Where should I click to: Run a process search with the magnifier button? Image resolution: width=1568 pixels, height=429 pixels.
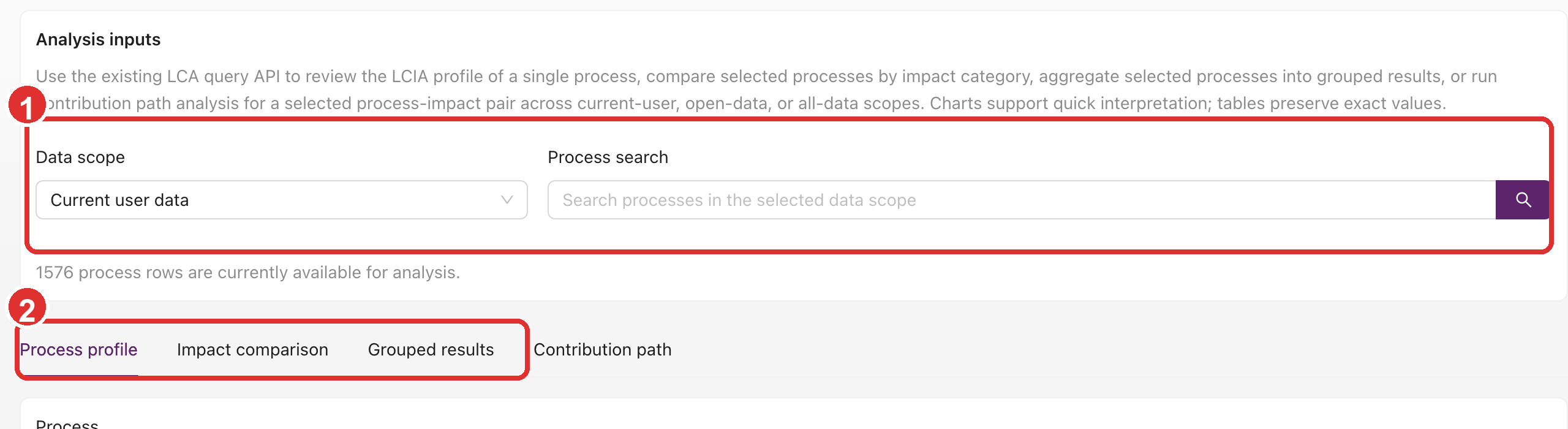(1523, 200)
